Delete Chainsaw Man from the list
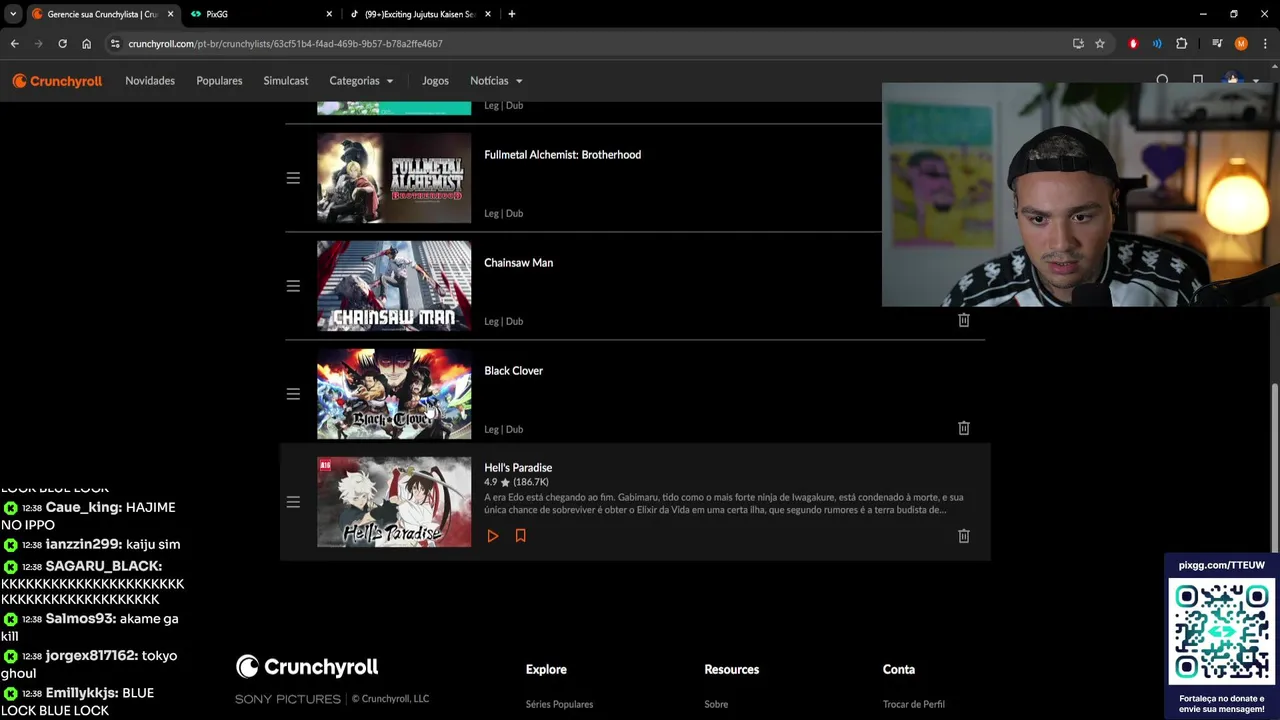1280x720 pixels. click(x=964, y=320)
